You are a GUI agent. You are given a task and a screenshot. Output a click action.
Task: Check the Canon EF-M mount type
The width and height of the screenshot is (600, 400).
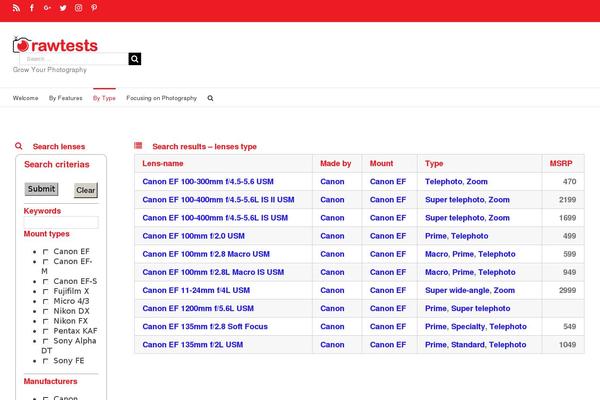click(46, 261)
